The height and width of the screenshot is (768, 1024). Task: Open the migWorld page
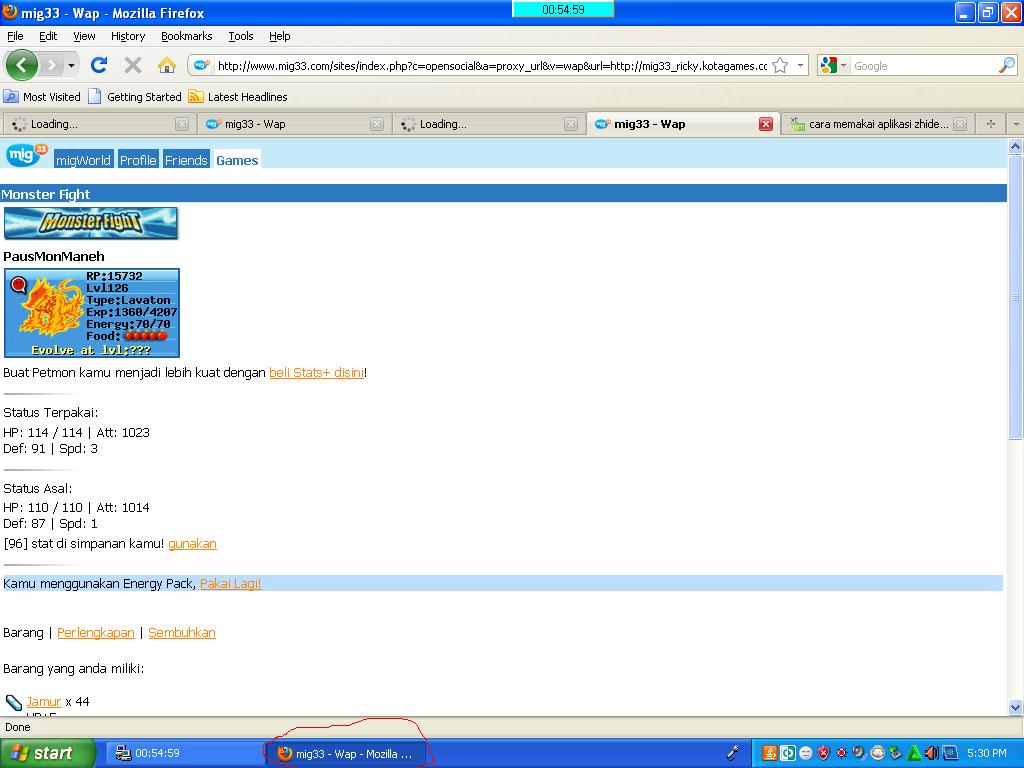click(x=83, y=160)
